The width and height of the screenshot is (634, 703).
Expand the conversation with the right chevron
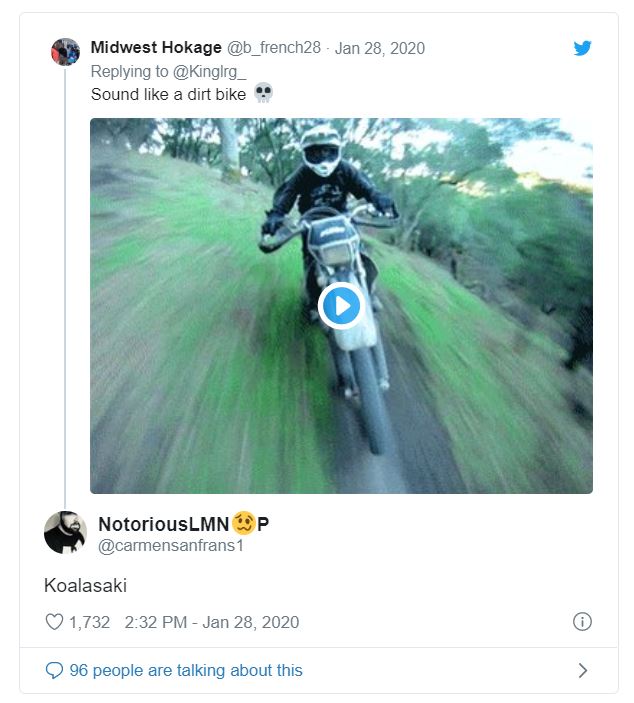click(583, 671)
